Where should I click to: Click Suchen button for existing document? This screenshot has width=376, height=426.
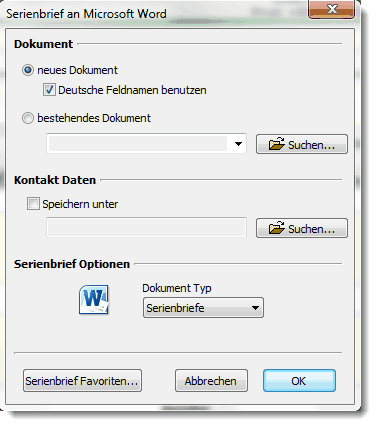click(x=302, y=144)
